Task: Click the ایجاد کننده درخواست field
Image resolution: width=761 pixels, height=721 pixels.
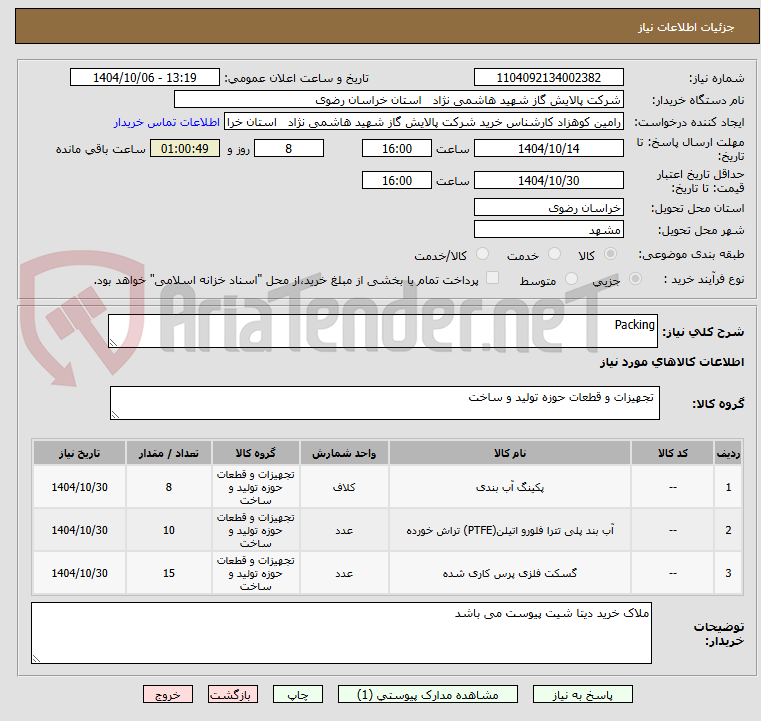Action: [423, 122]
